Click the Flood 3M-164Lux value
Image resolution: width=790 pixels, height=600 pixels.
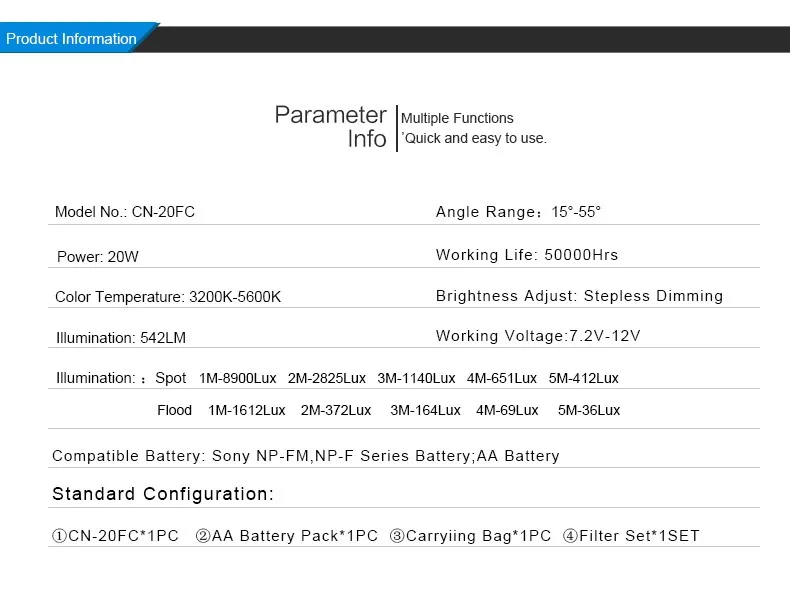pos(425,410)
